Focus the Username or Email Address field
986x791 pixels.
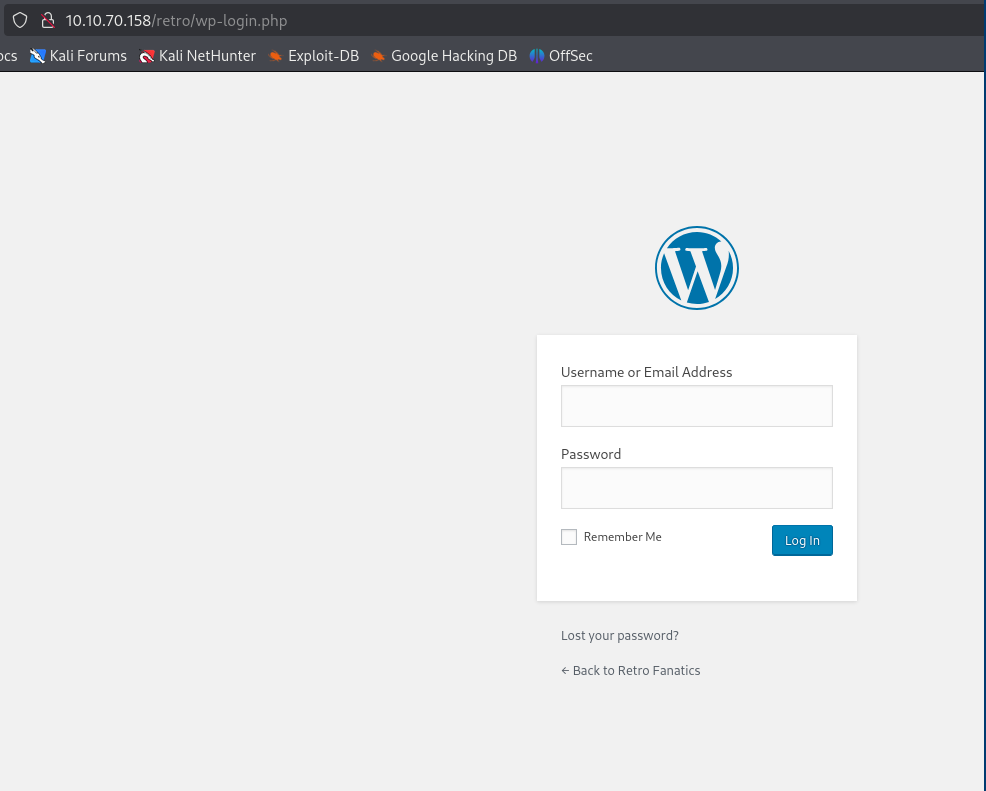click(x=696, y=406)
